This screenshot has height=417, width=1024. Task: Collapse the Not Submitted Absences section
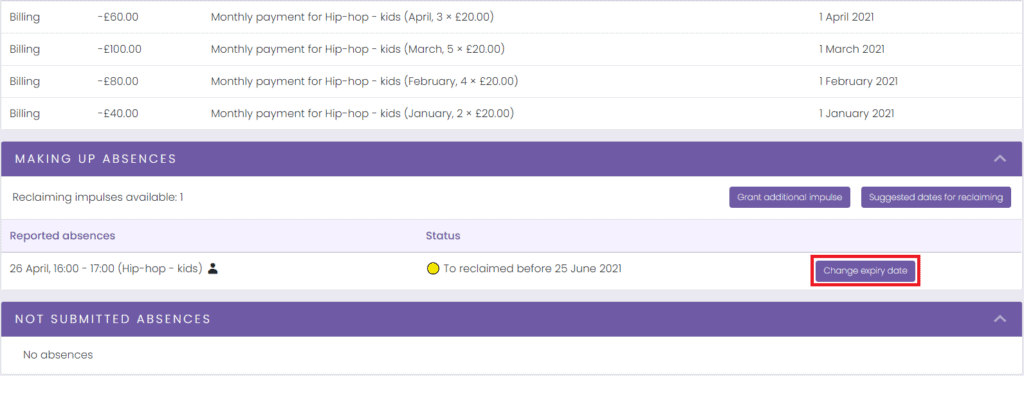pyautogui.click(x=1000, y=318)
